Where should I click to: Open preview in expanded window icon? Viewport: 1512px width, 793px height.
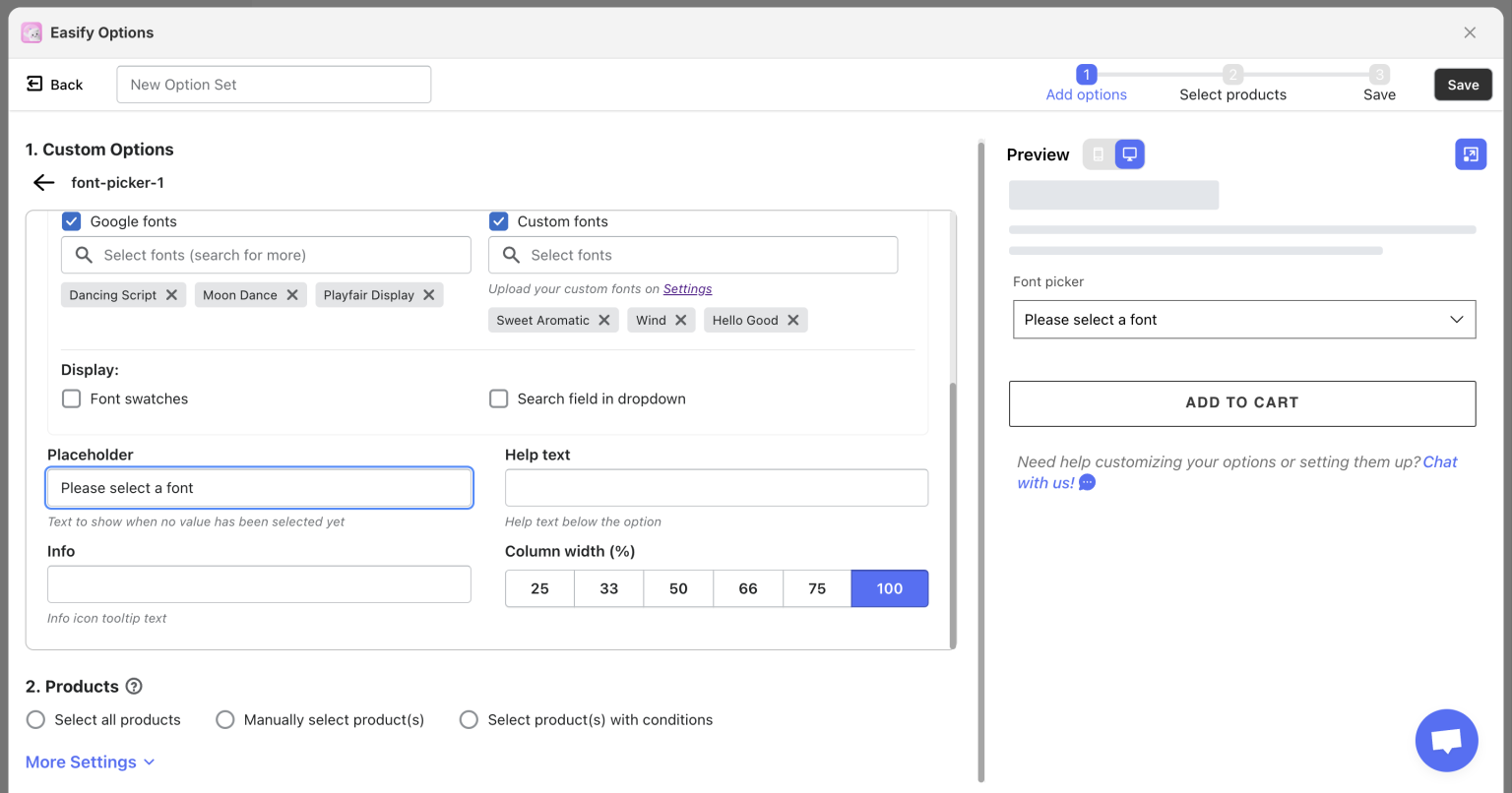pos(1471,154)
